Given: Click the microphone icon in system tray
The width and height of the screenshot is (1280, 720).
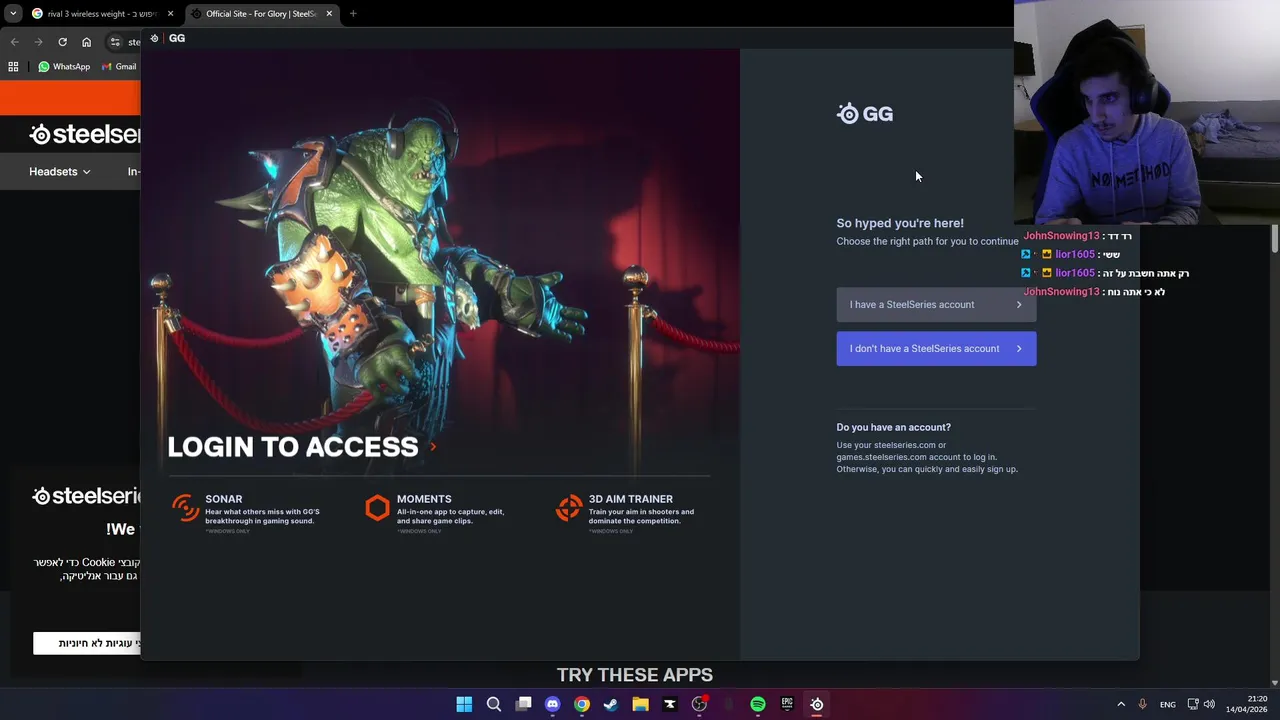Looking at the screenshot, I should (1142, 704).
